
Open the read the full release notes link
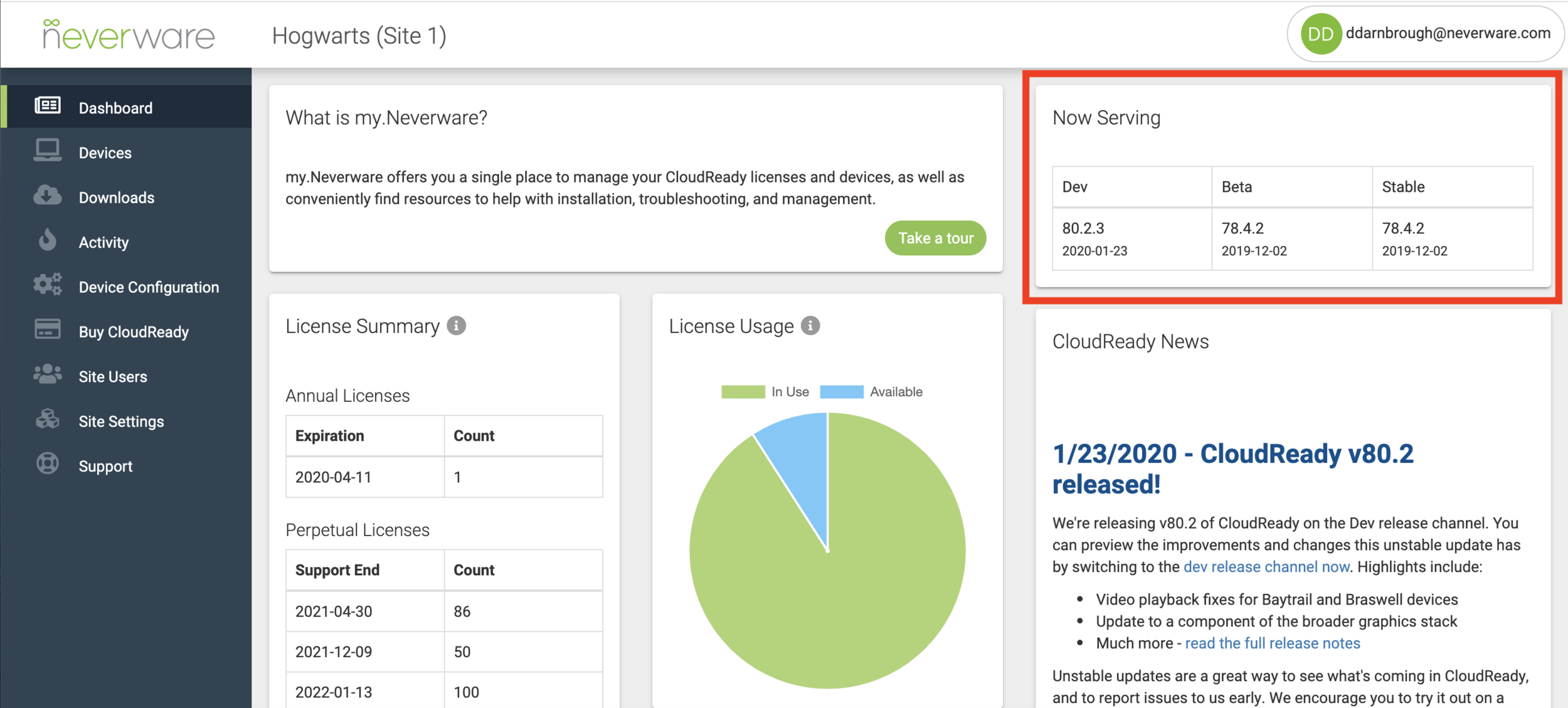1272,643
